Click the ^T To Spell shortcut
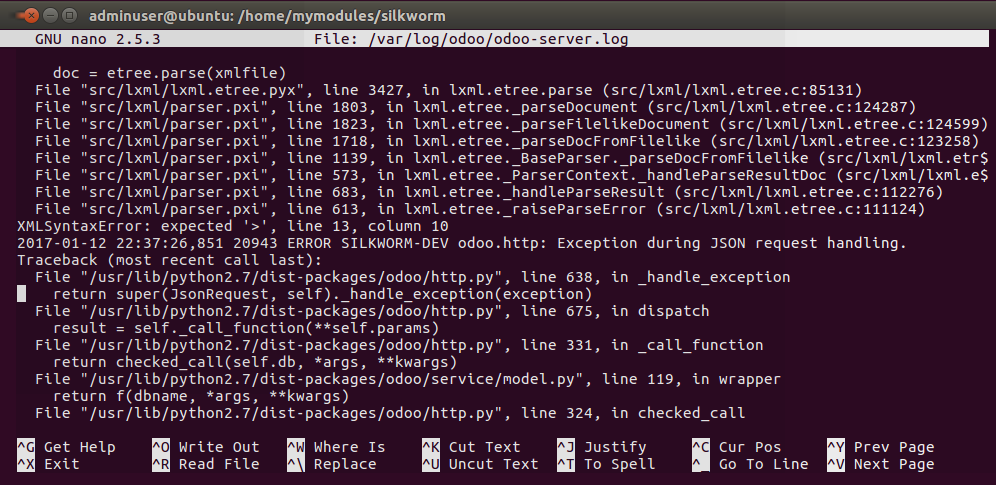The width and height of the screenshot is (996, 485). tap(606, 465)
